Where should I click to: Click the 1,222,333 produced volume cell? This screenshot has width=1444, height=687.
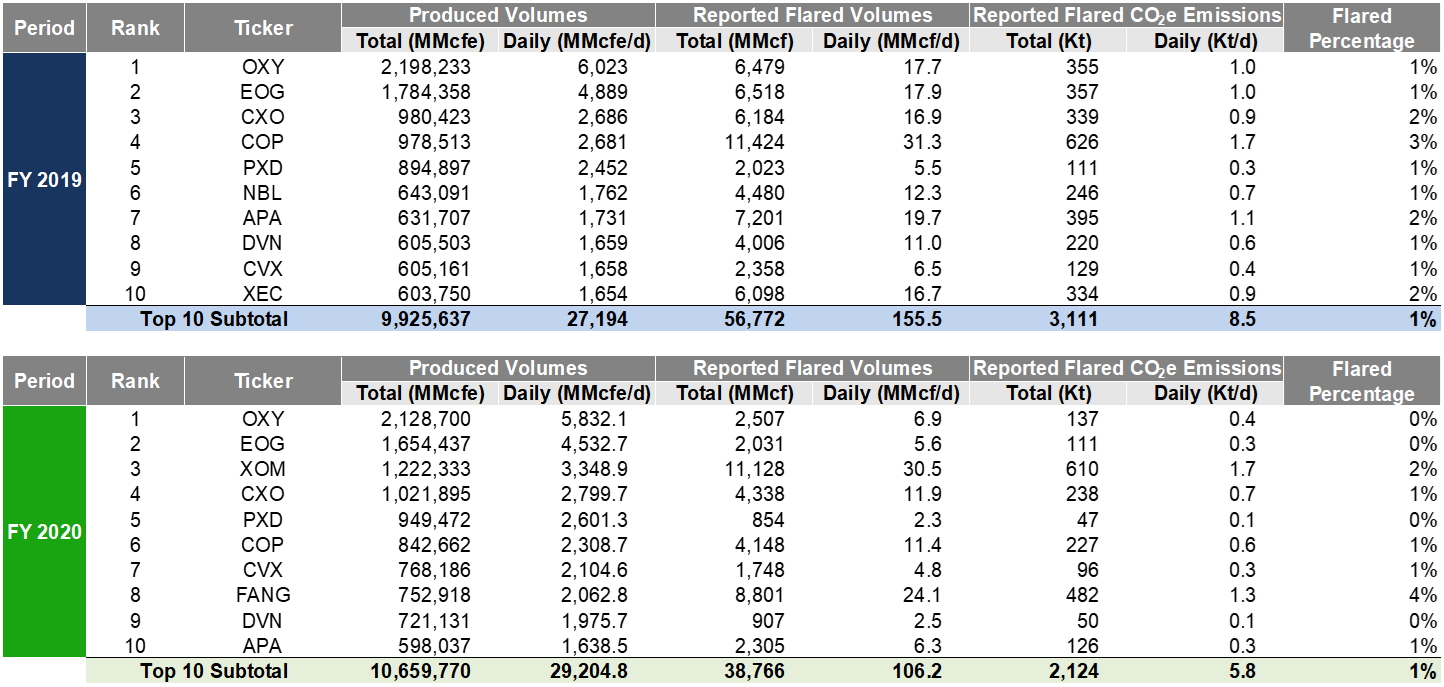(420, 469)
